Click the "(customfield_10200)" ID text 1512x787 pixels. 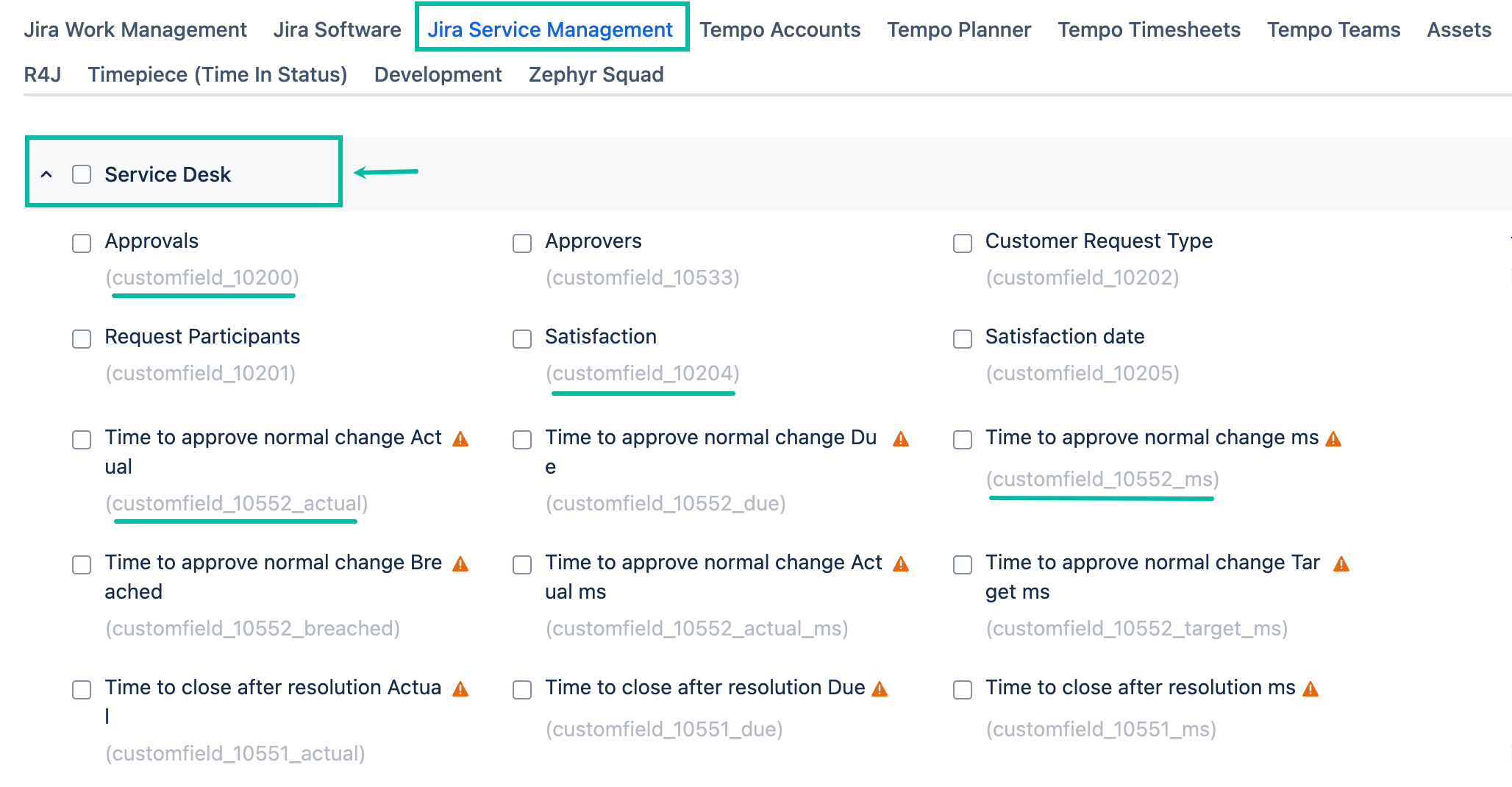point(202,277)
